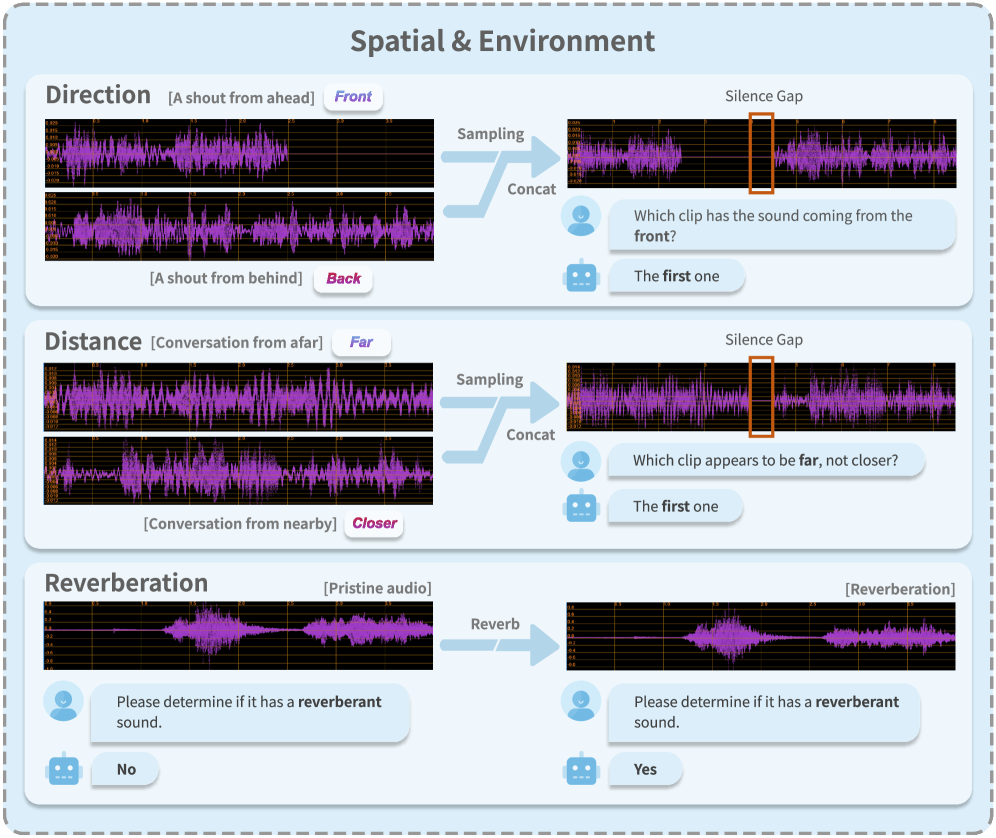996x838 pixels.
Task: Click the Yes answer bubble
Action: tap(645, 770)
